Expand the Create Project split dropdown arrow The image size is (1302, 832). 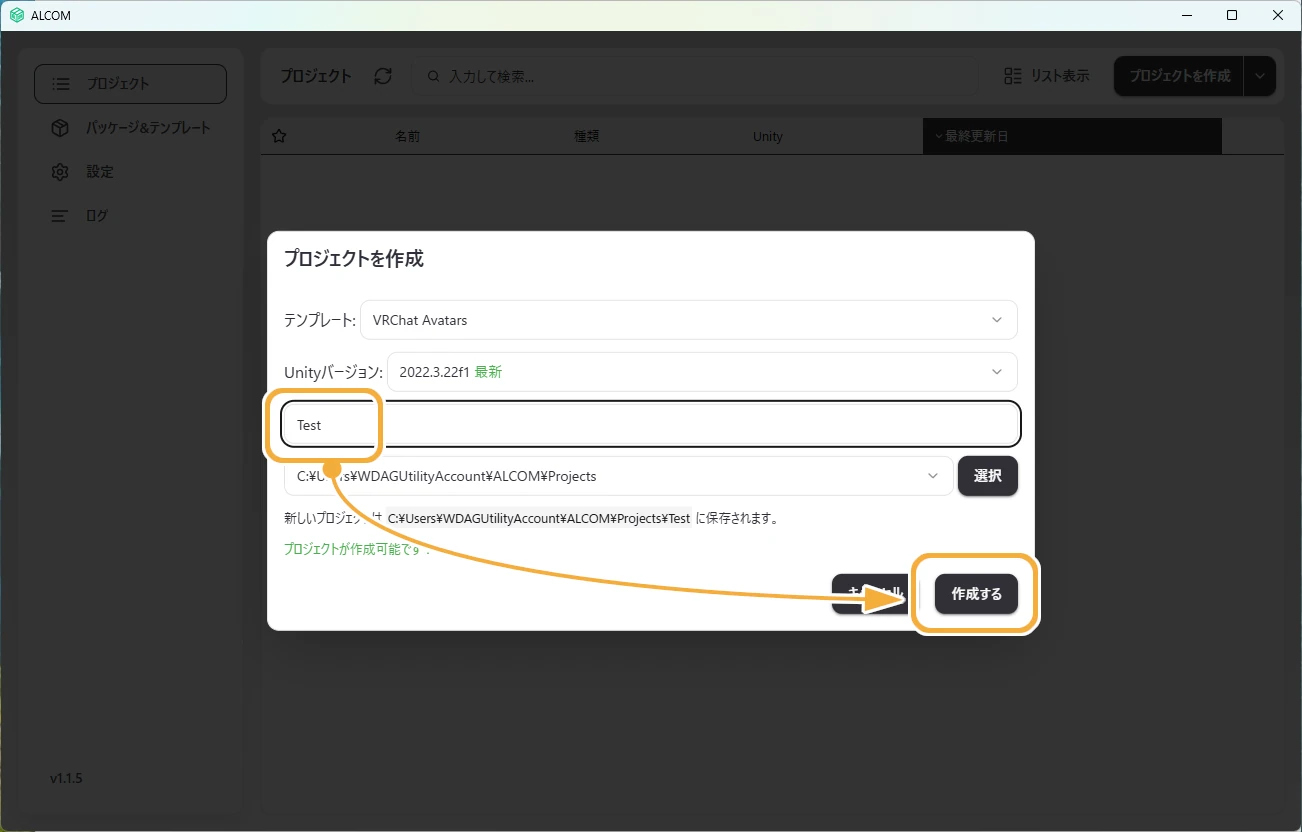click(x=1260, y=76)
